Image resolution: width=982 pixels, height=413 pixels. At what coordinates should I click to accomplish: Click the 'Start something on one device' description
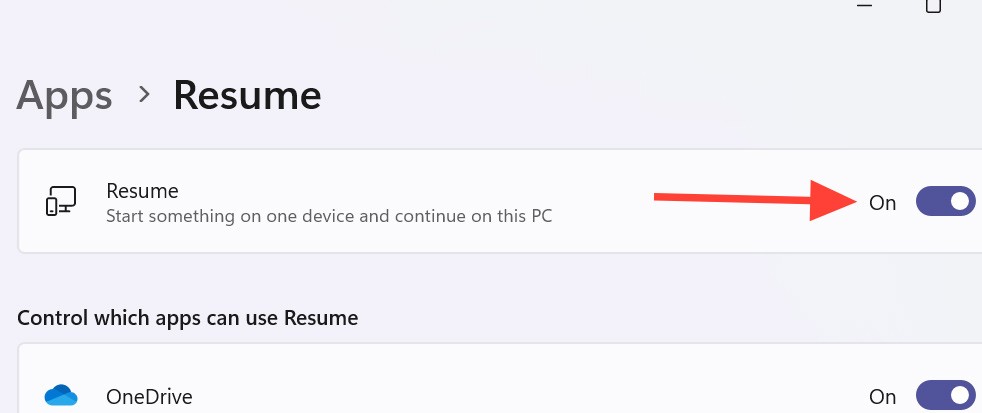point(329,215)
